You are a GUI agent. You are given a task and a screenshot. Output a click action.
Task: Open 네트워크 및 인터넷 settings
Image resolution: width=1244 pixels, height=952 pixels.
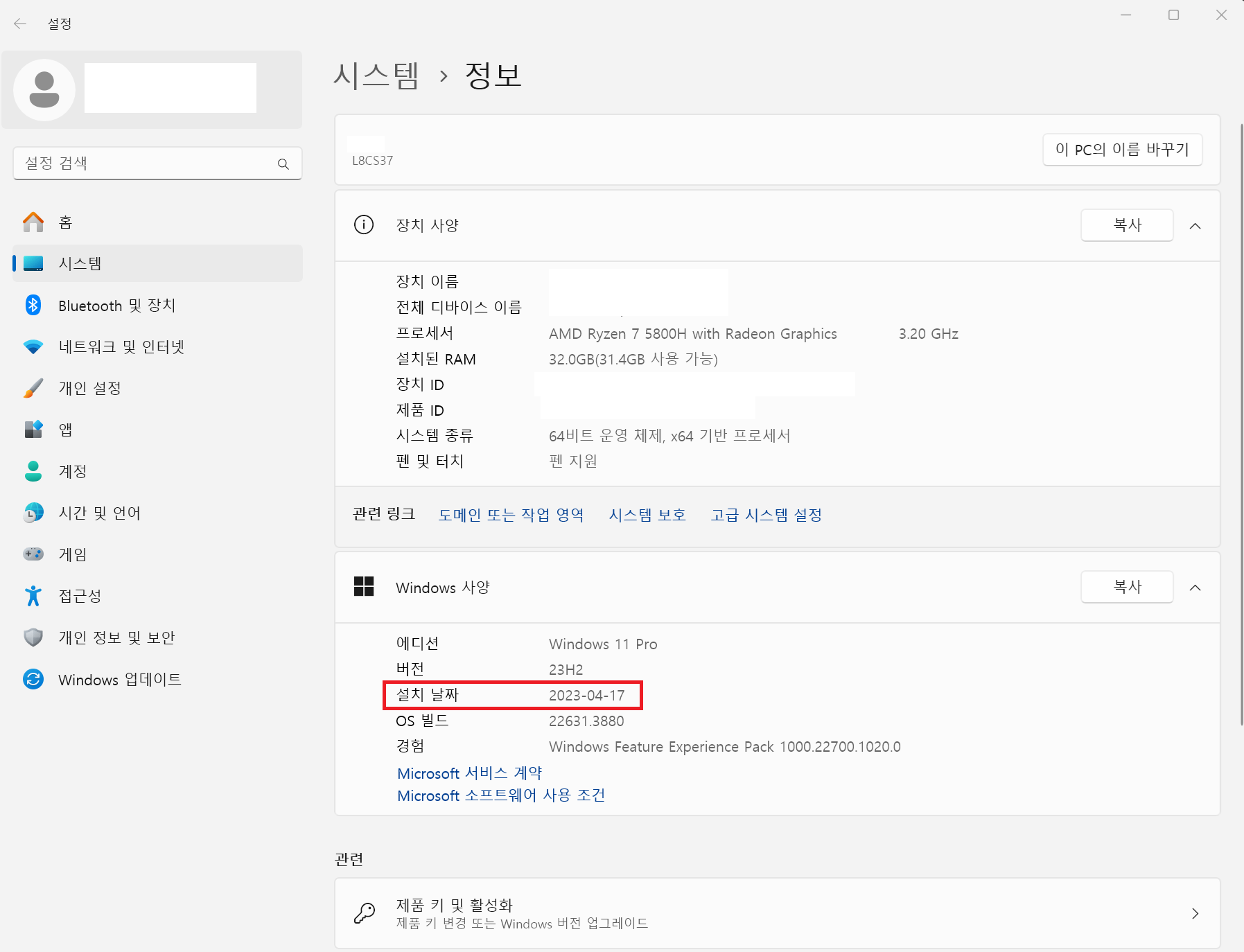[157, 346]
